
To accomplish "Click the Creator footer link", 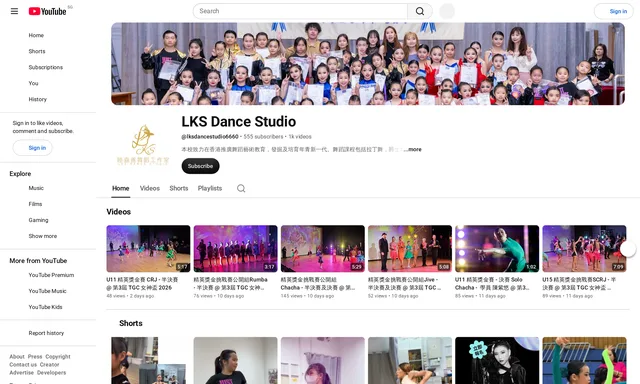I will [49, 365].
